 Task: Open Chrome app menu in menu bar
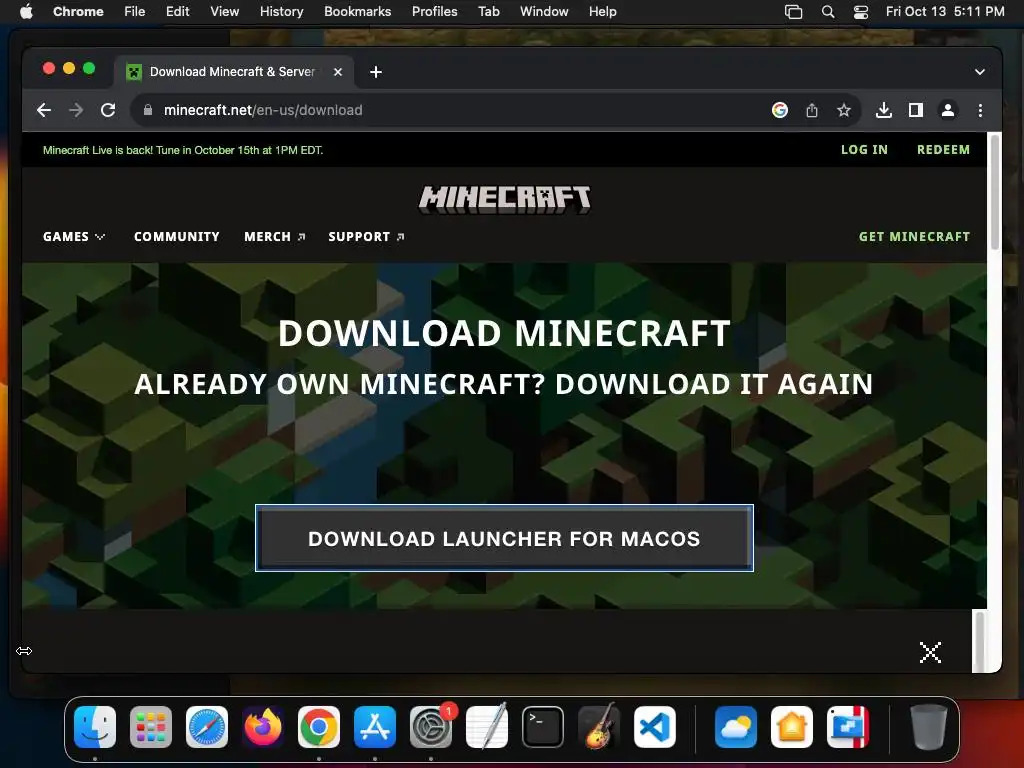[x=78, y=12]
